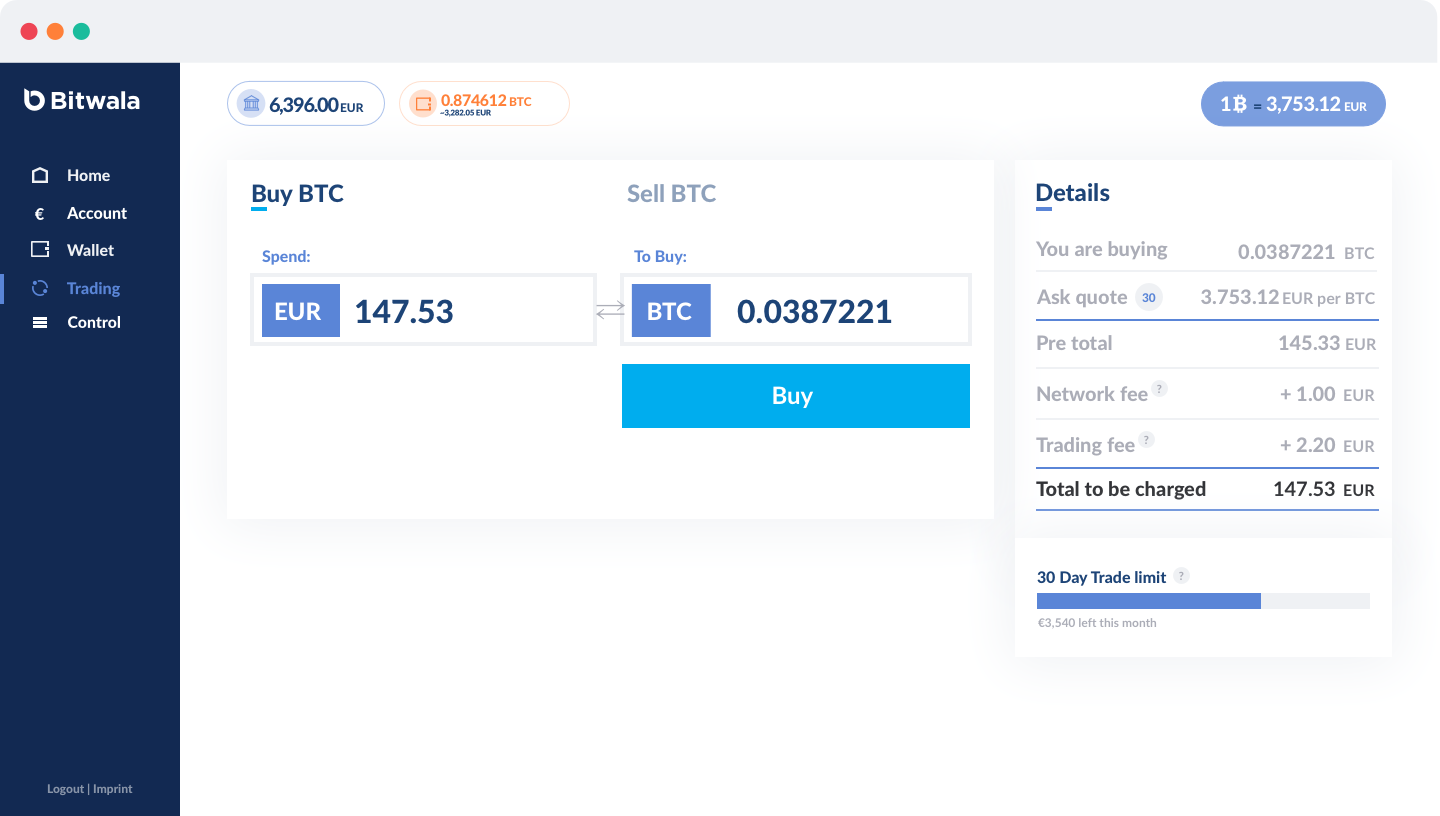Click the Ask quote 30 timer badge
This screenshot has height=816, width=1440.
1149,297
